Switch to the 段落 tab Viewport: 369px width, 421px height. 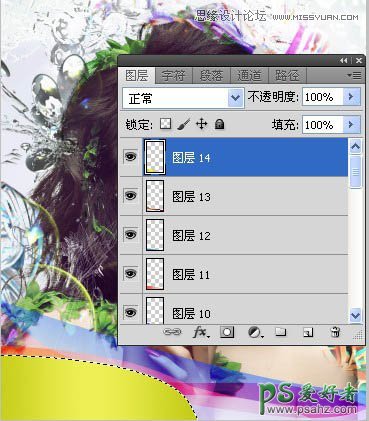pyautogui.click(x=211, y=76)
